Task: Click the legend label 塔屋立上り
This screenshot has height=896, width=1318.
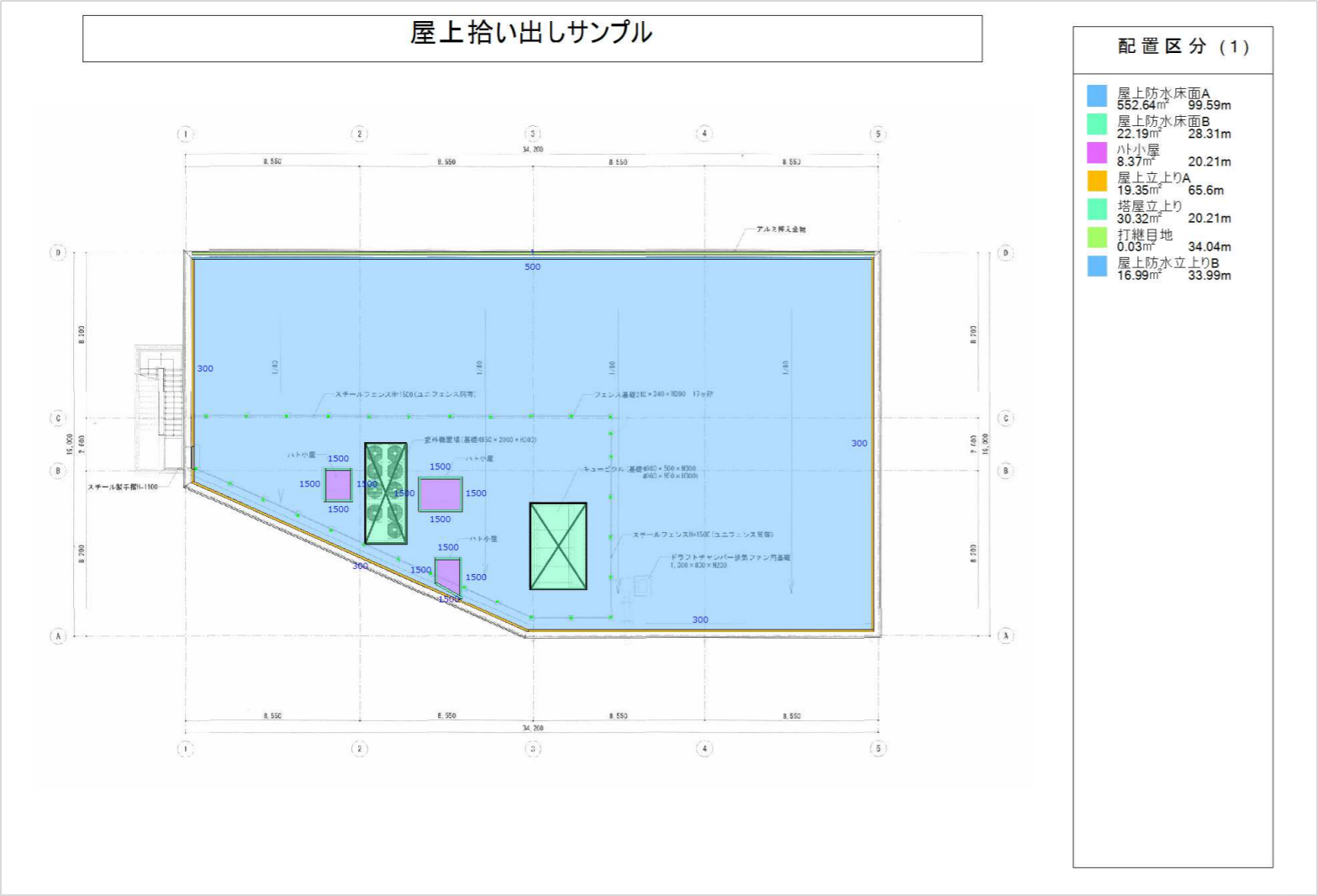Action: [x=1149, y=207]
